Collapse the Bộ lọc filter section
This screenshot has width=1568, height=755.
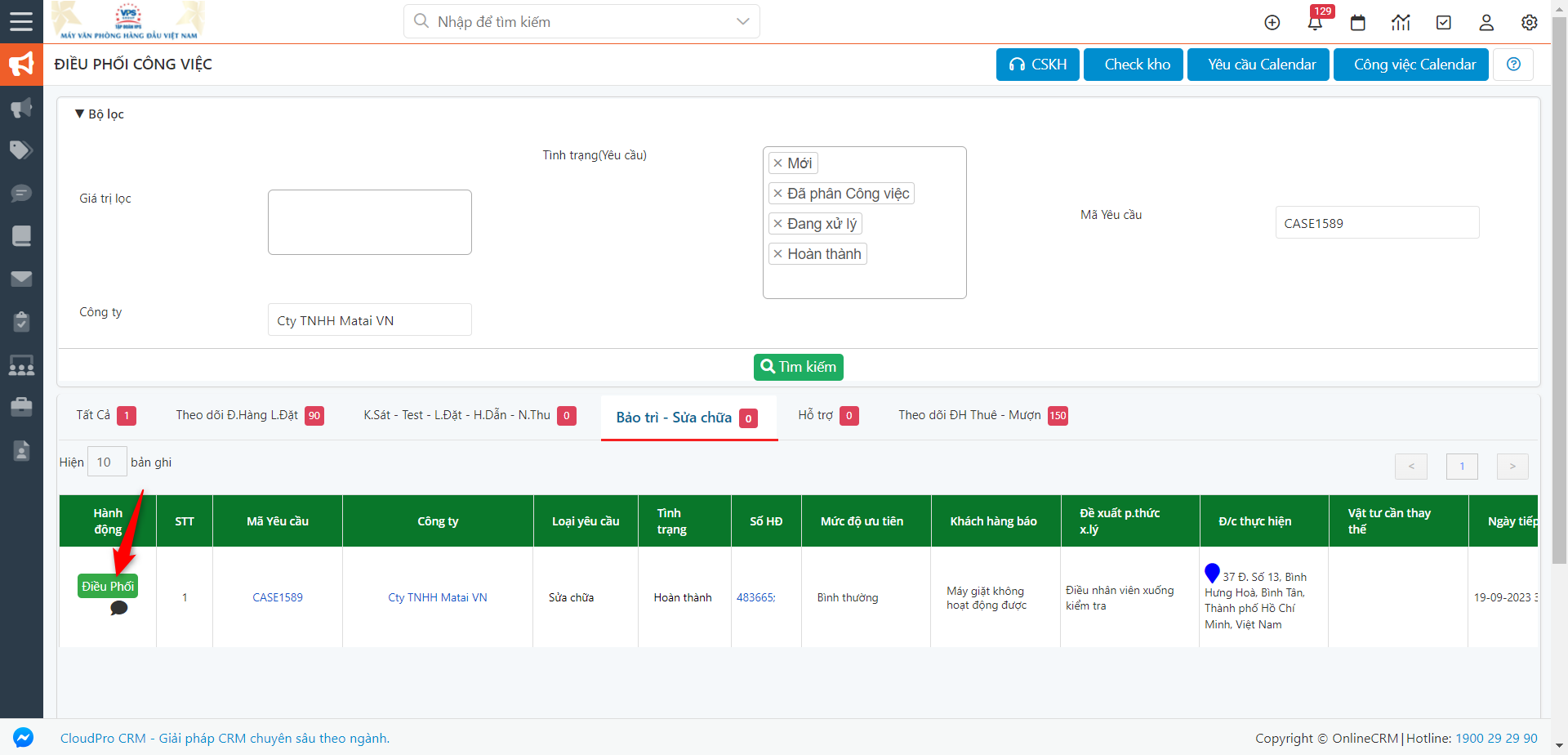pyautogui.click(x=99, y=114)
